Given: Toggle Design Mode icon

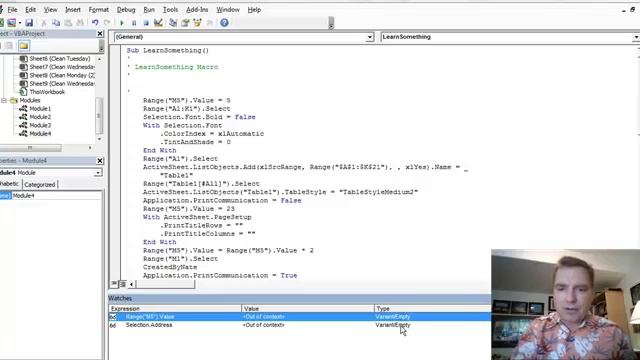Looking at the screenshot, I should pos(158,23).
